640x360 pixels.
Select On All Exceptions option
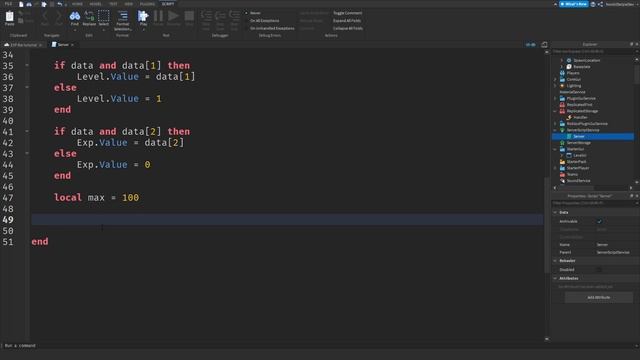pos(264,21)
